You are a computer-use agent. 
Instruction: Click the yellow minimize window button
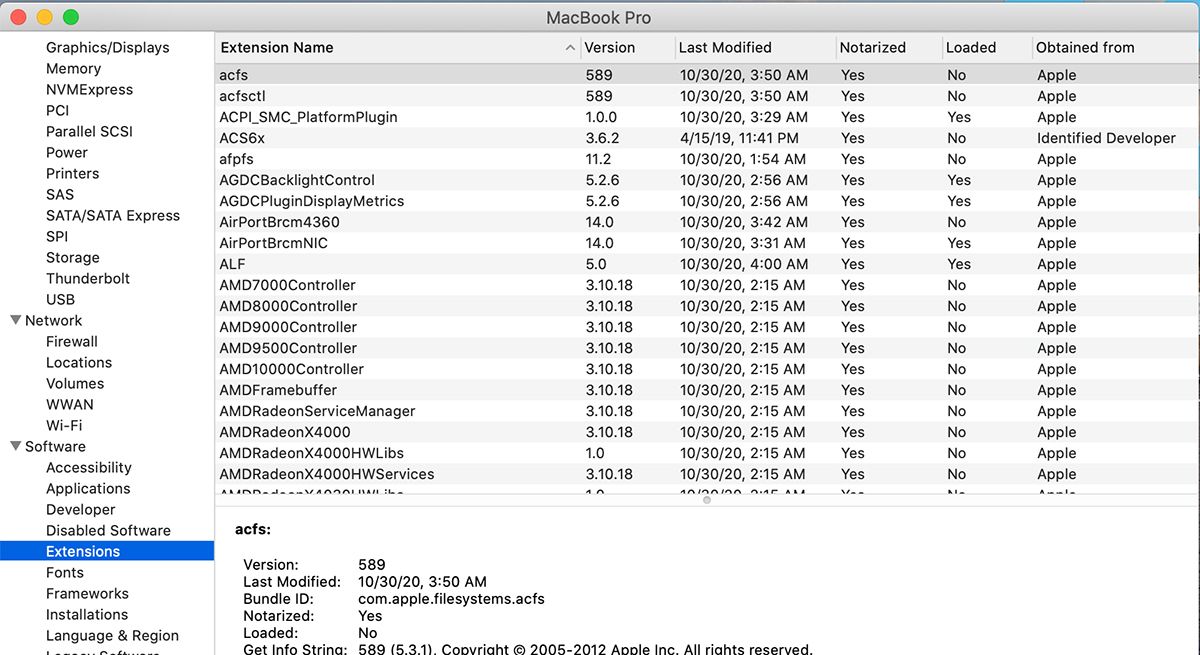(x=44, y=17)
